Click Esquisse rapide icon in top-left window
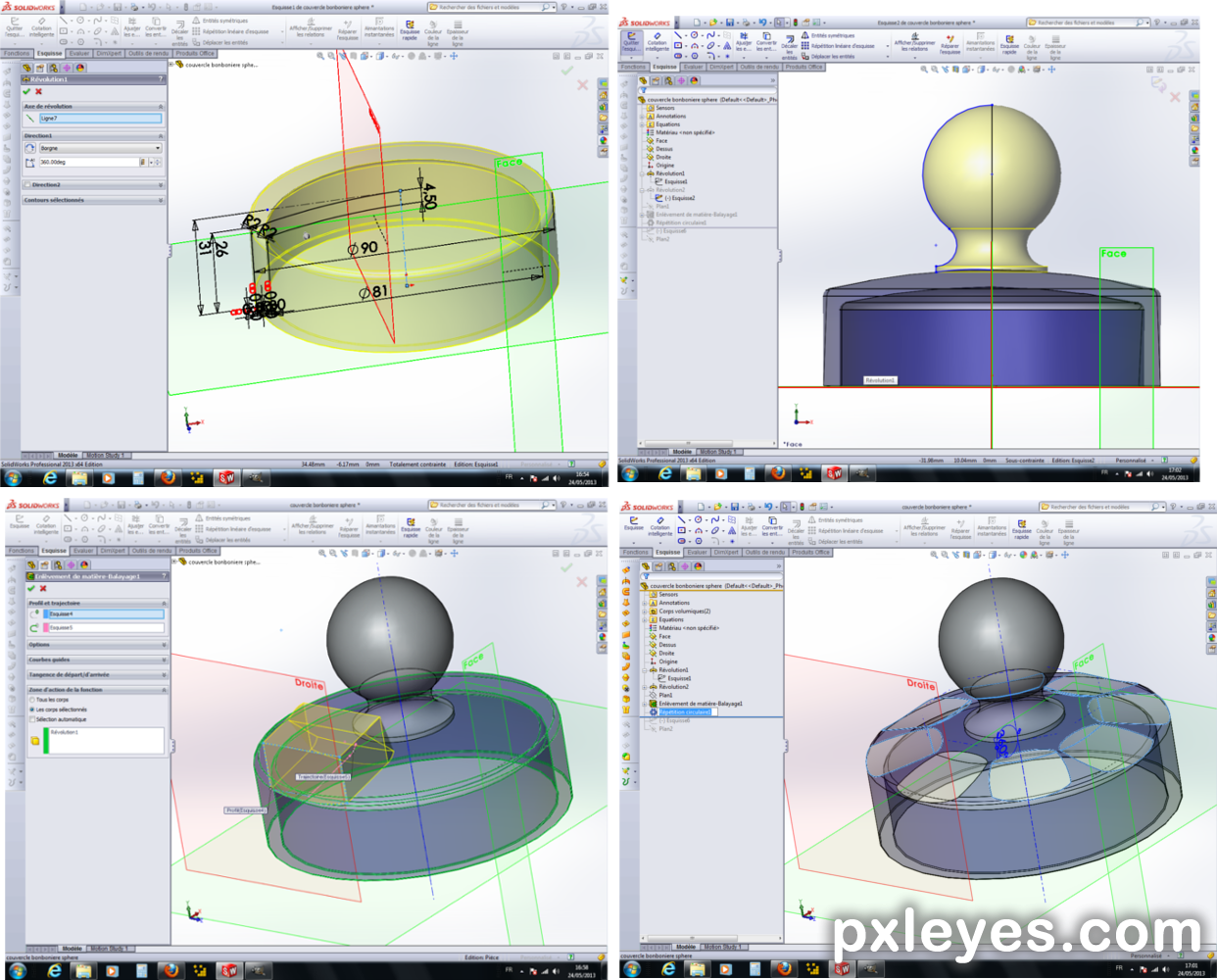This screenshot has width=1217, height=980. (410, 32)
